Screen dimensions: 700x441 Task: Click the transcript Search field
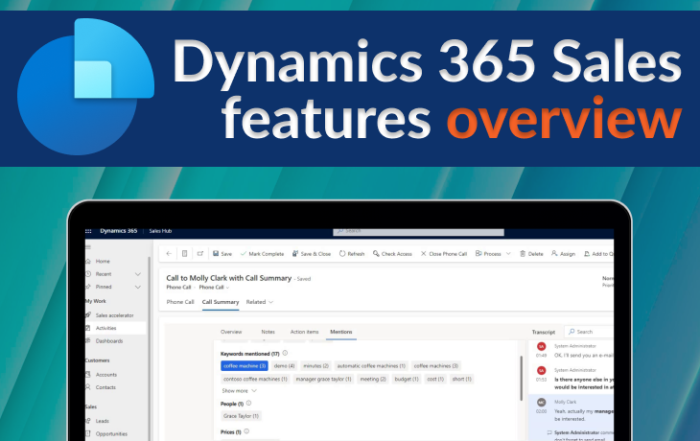(589, 332)
